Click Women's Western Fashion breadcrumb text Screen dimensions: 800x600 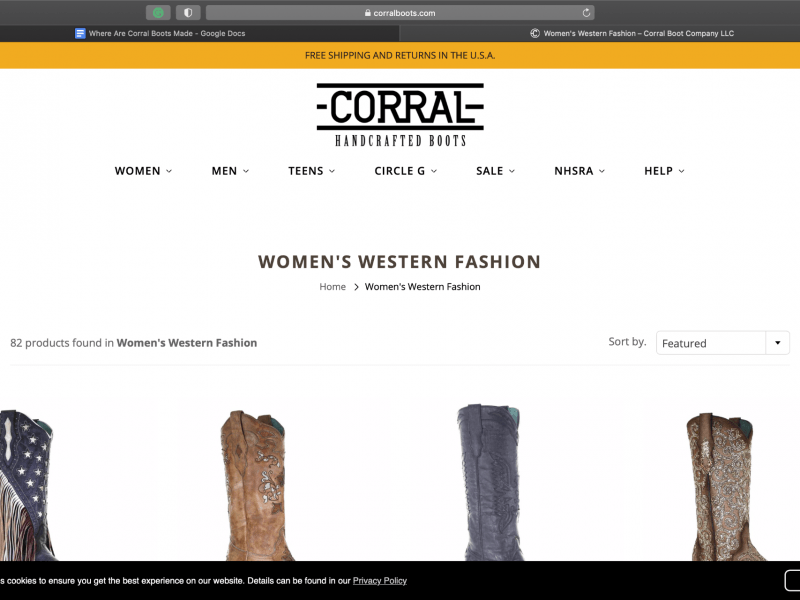click(x=422, y=287)
